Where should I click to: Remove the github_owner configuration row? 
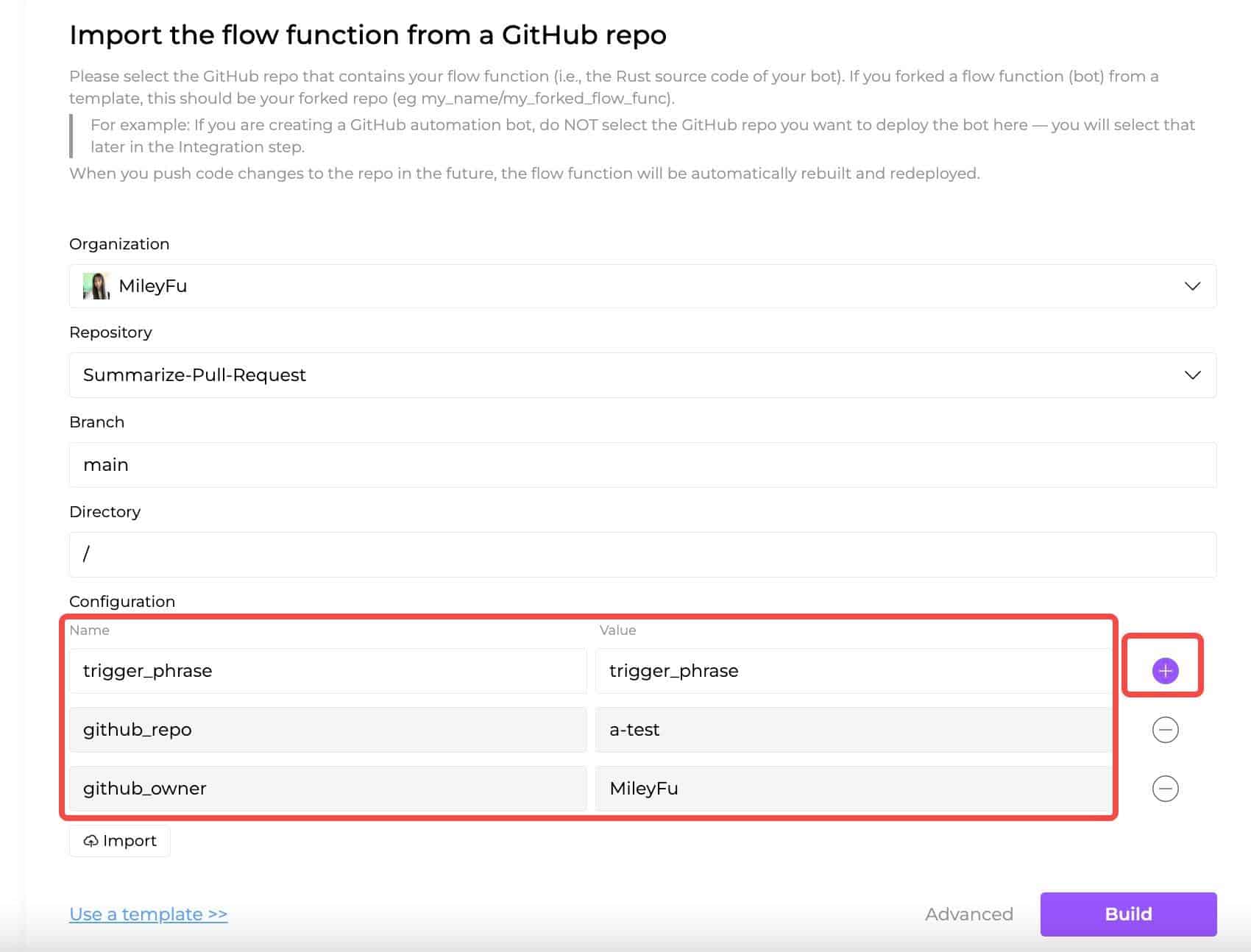coord(1165,788)
